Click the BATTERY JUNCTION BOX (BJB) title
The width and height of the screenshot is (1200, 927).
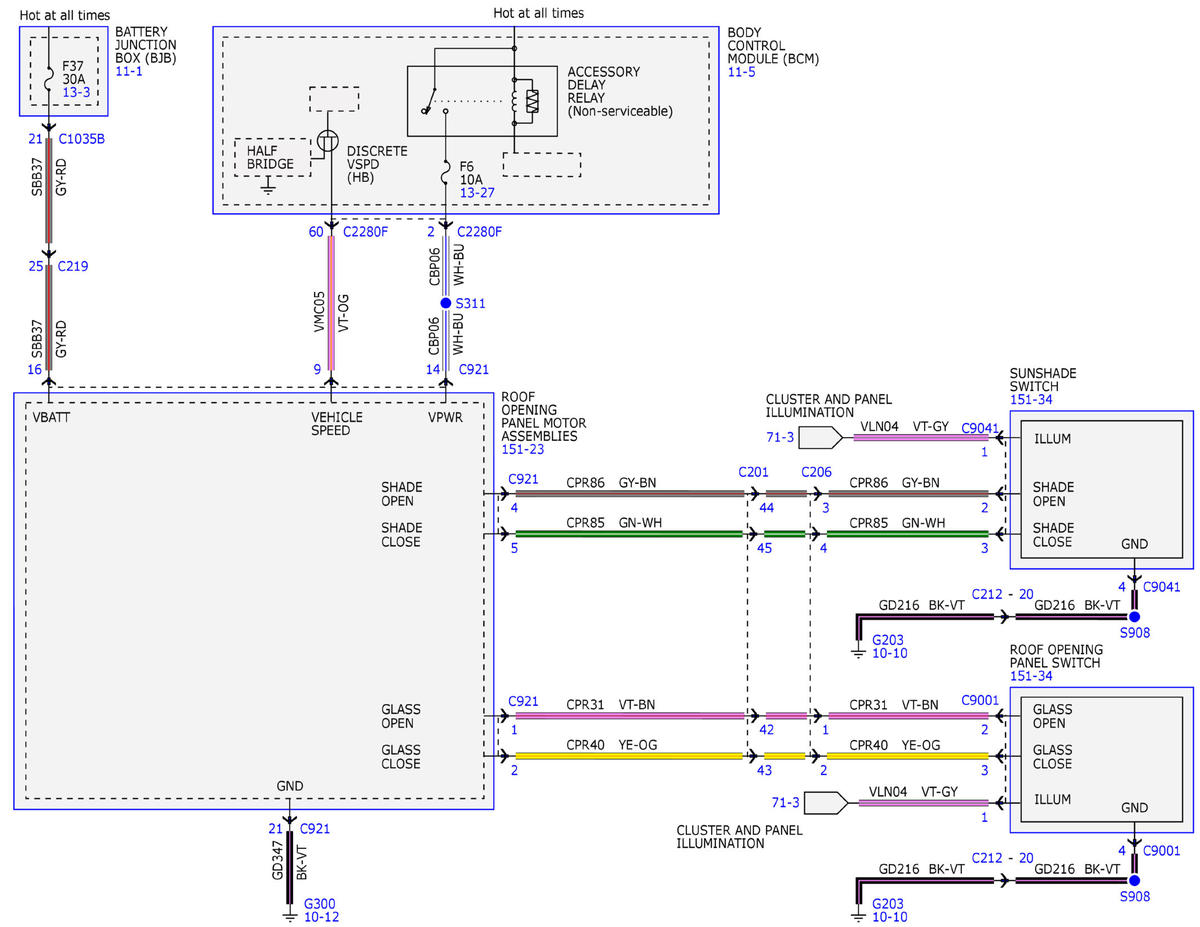click(146, 45)
